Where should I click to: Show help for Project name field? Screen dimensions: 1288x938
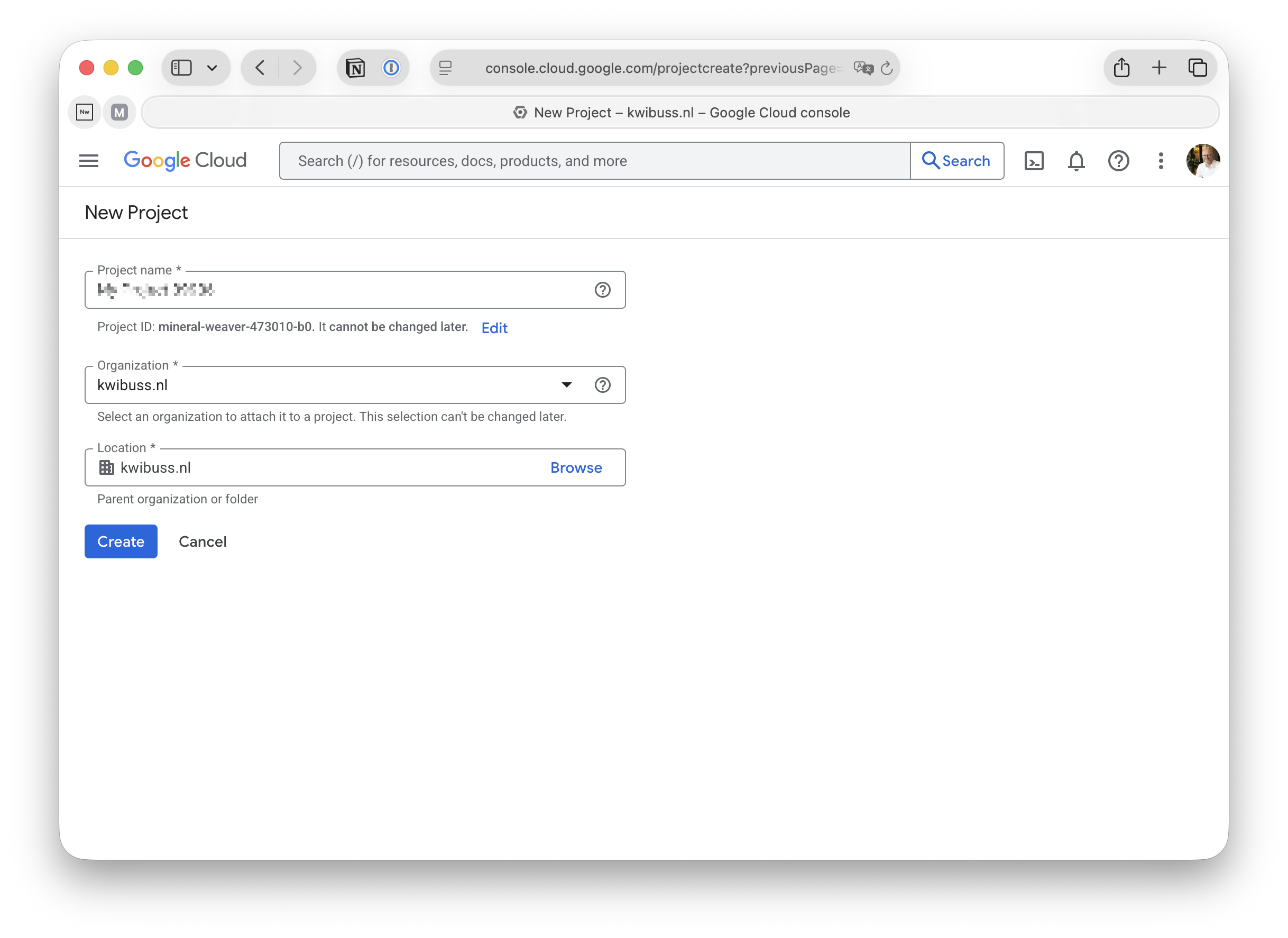(603, 290)
